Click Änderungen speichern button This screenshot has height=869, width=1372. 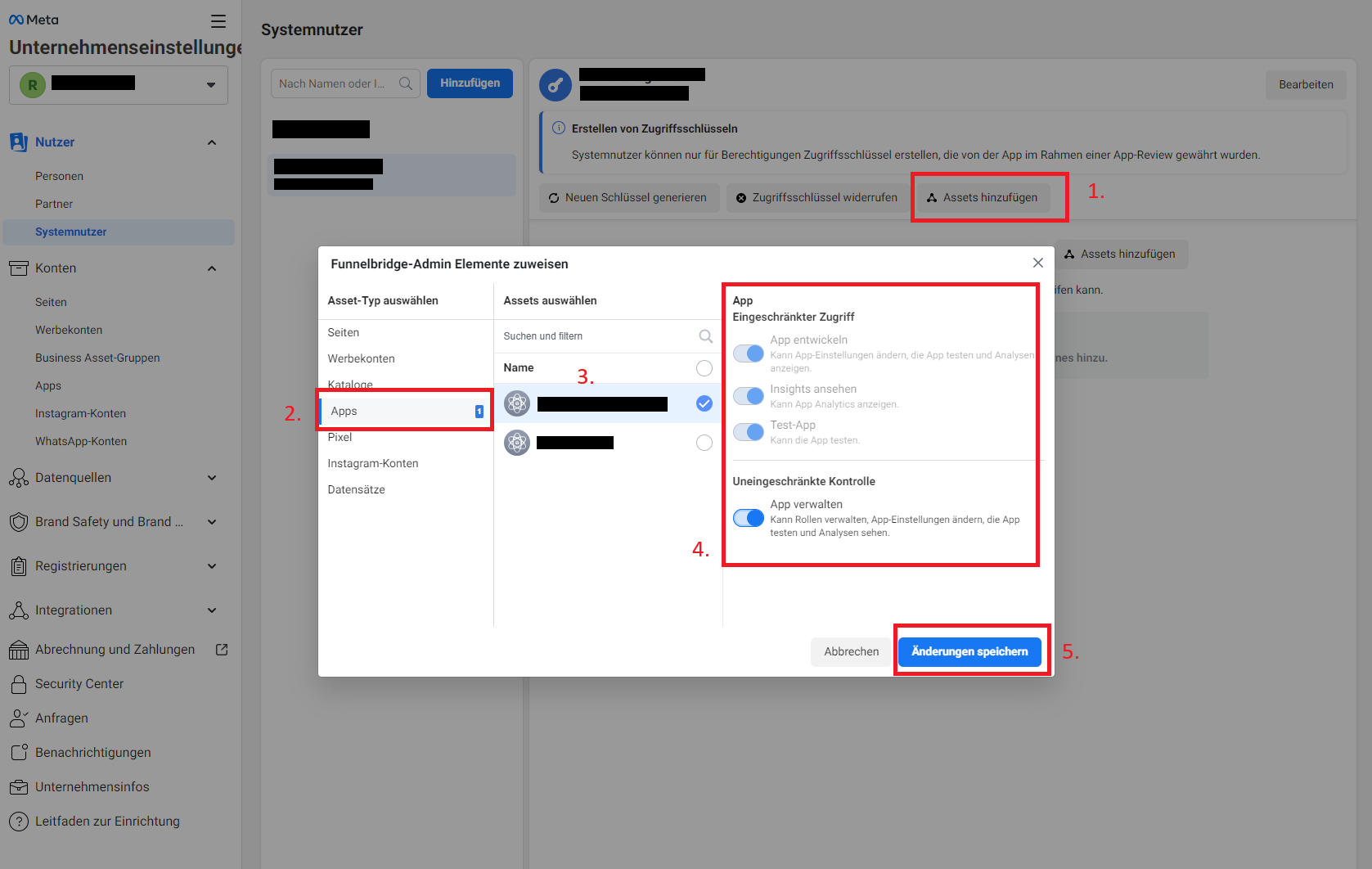969,652
